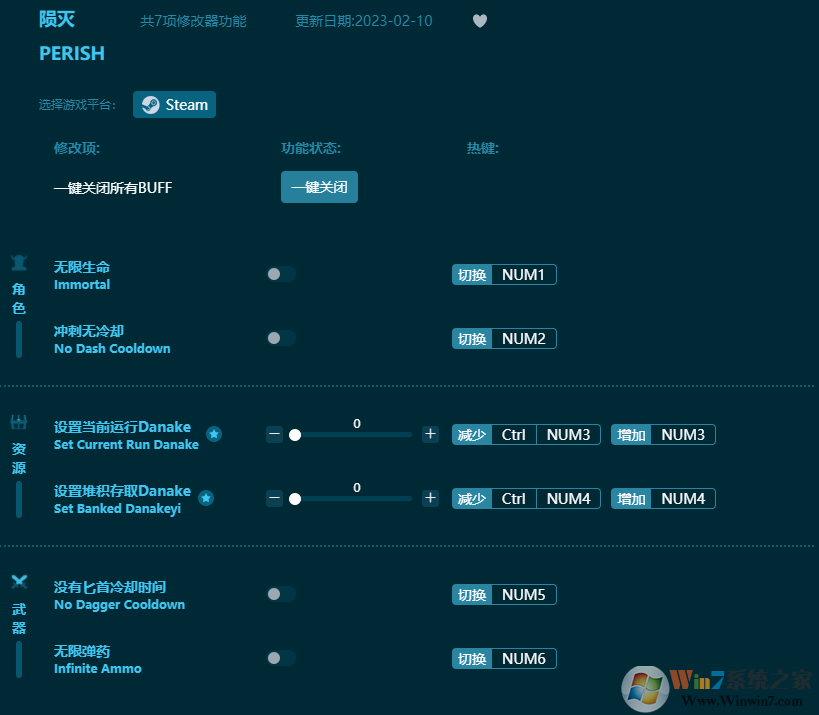The image size is (819, 715).
Task: Click 增加 NUM3 hotkey box
Action: (663, 435)
